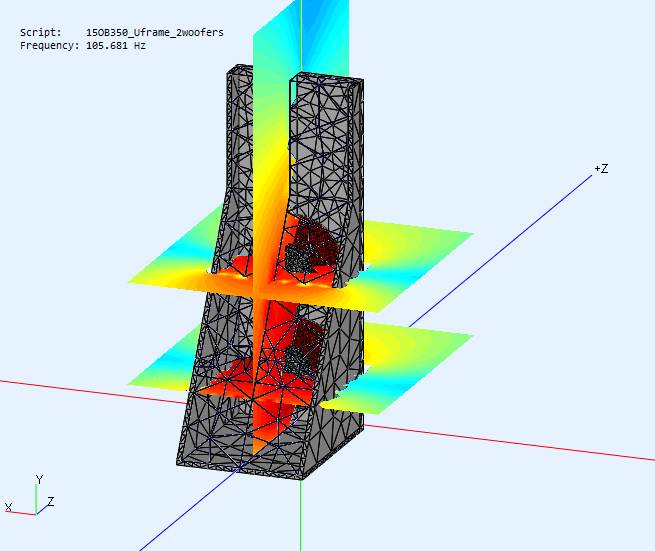
Task: Click the frequency value 105.681 Hz
Action: [116, 46]
